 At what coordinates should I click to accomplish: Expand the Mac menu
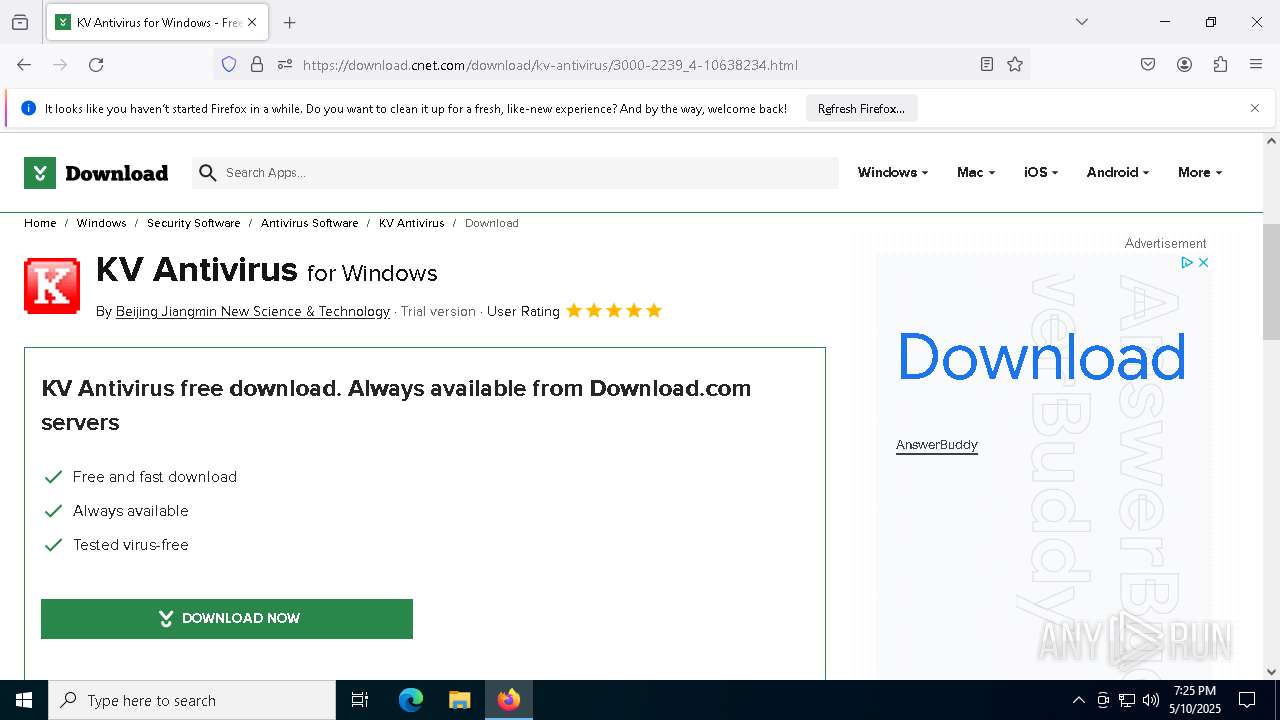point(975,172)
